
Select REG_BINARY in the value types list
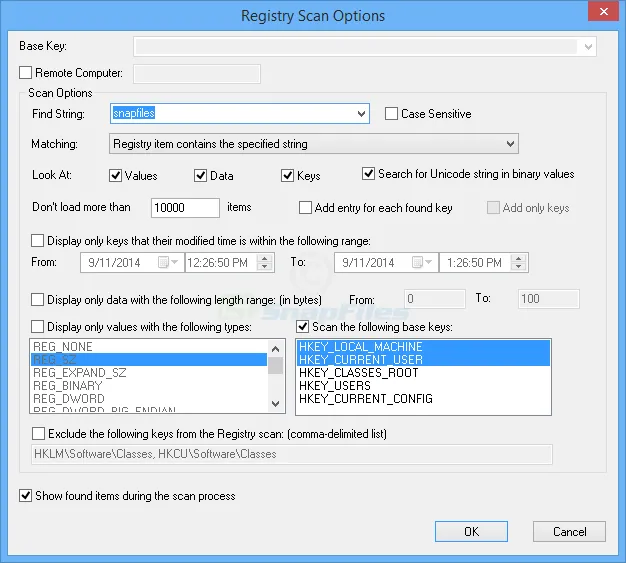149,386
